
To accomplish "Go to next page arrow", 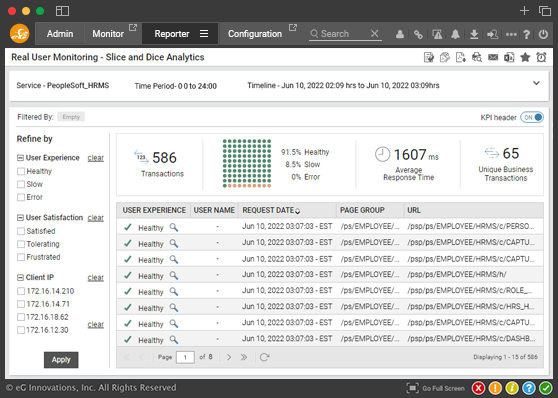I will pyautogui.click(x=229, y=357).
